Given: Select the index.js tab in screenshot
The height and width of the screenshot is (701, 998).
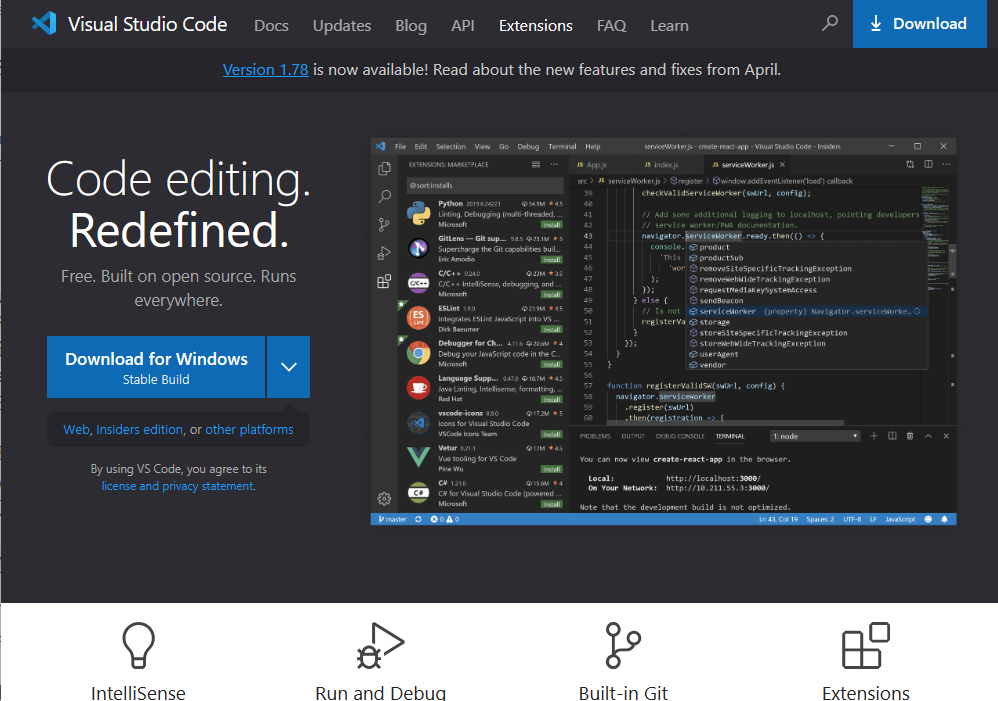Looking at the screenshot, I should (x=661, y=165).
